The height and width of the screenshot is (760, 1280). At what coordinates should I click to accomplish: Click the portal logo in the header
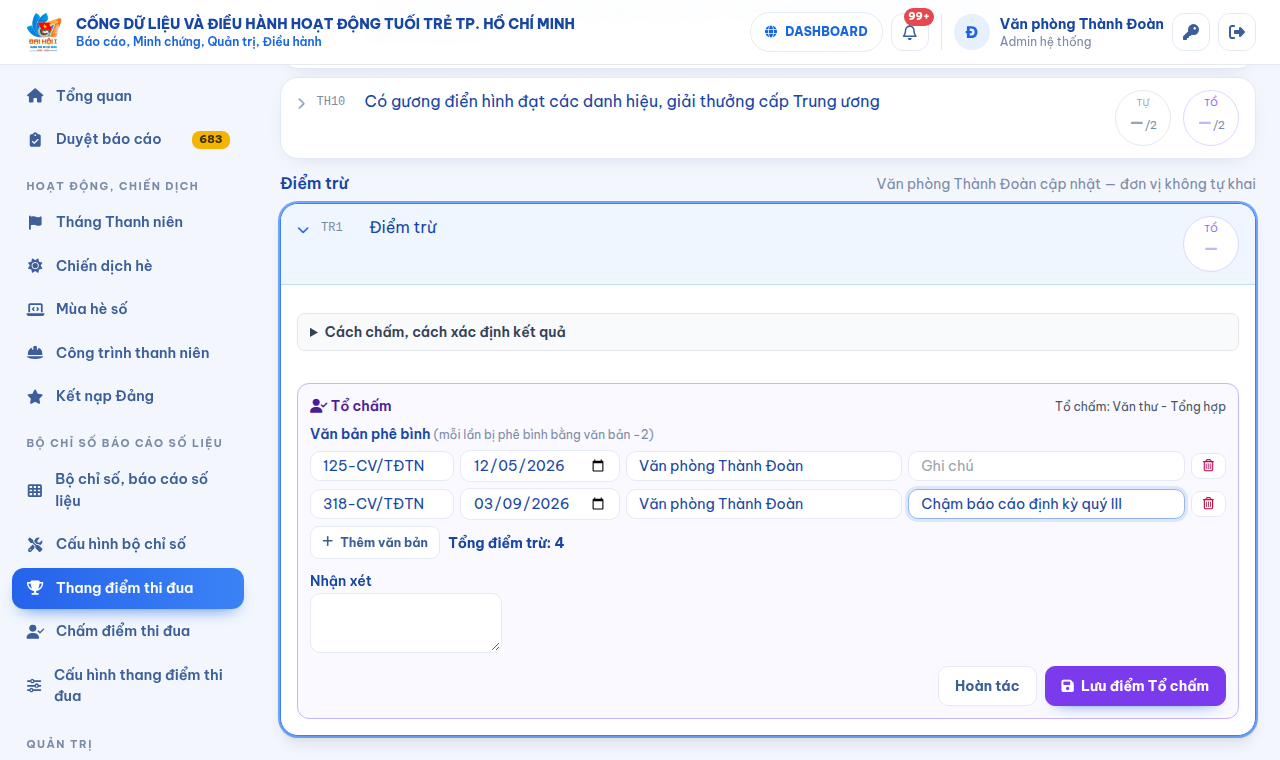coord(43,32)
